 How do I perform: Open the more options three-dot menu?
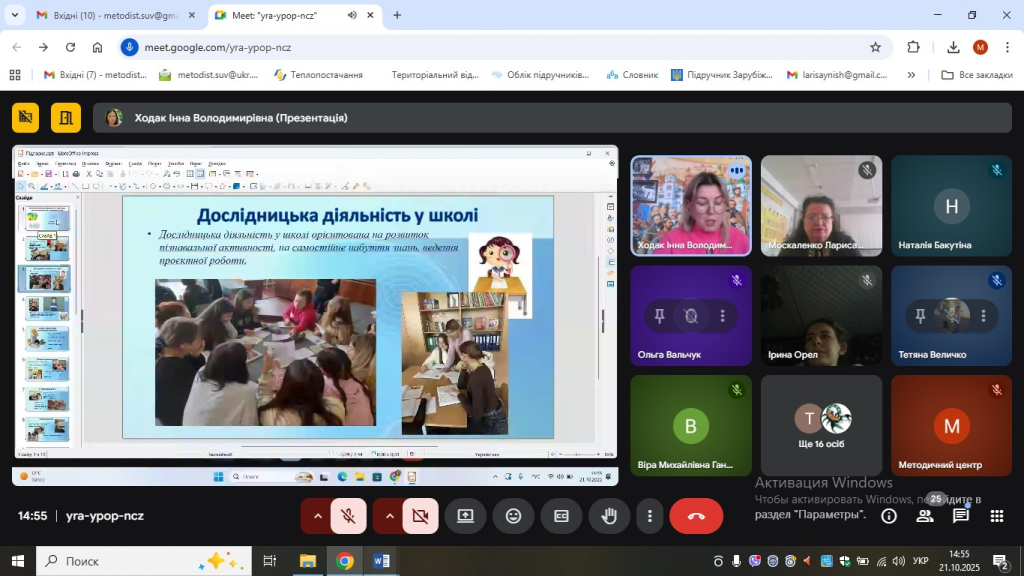pyautogui.click(x=650, y=516)
